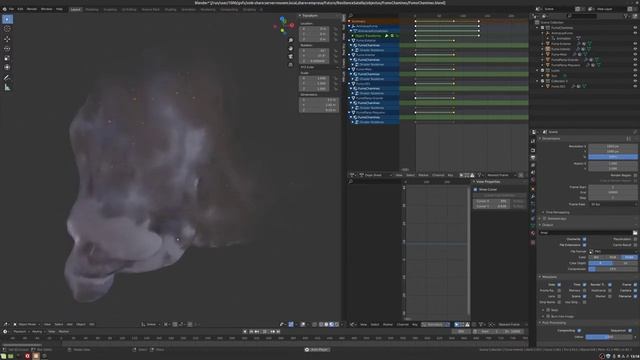Click the output path folder browse icon
Image resolution: width=640 pixels, height=360 pixels.
pyautogui.click(x=635, y=233)
